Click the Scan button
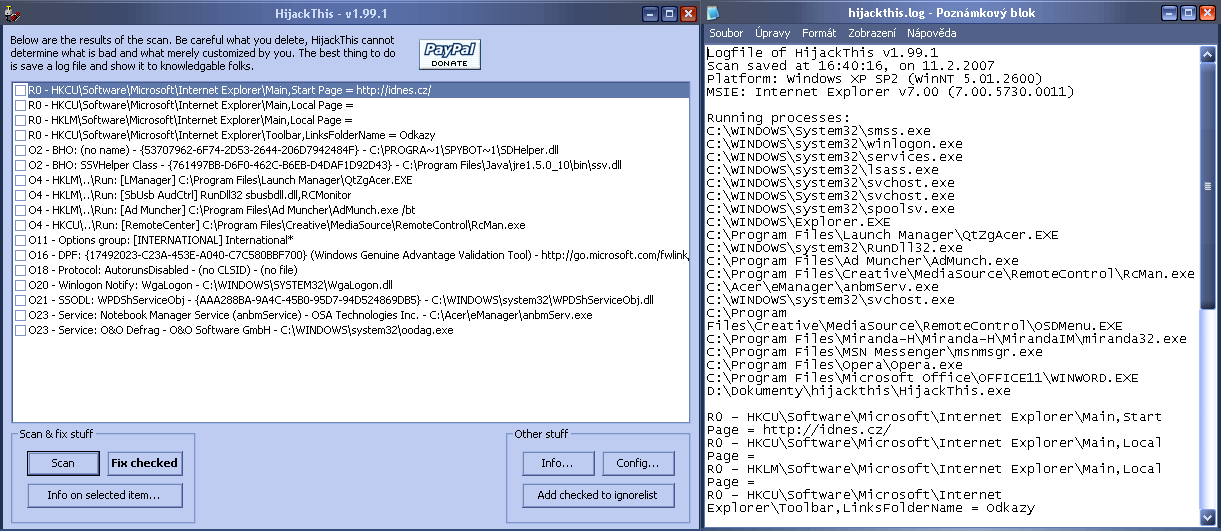 click(x=63, y=463)
